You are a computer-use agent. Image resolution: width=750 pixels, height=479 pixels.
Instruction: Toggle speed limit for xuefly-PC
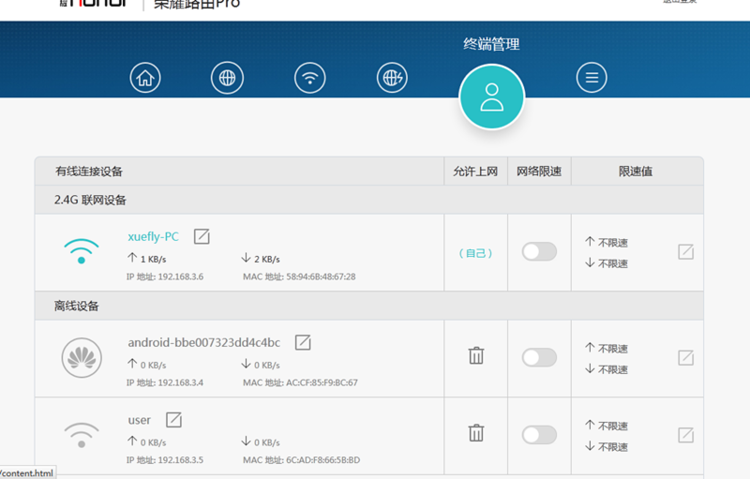(539, 252)
